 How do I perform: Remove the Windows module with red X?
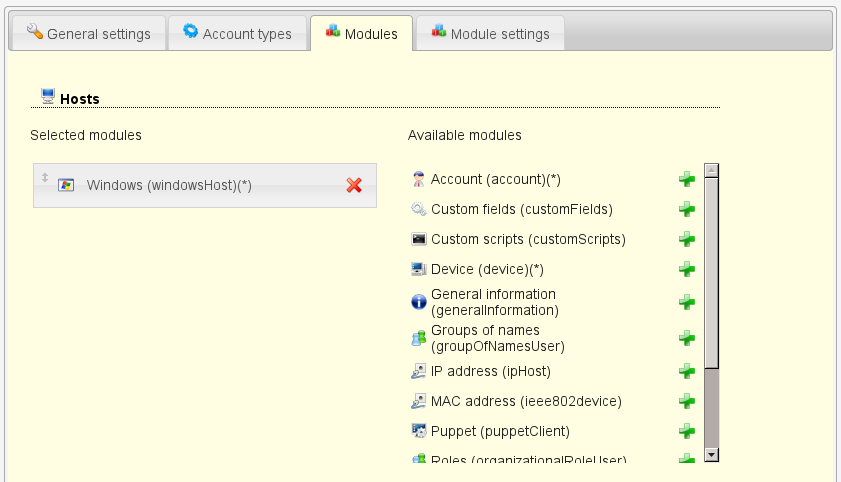tap(353, 185)
